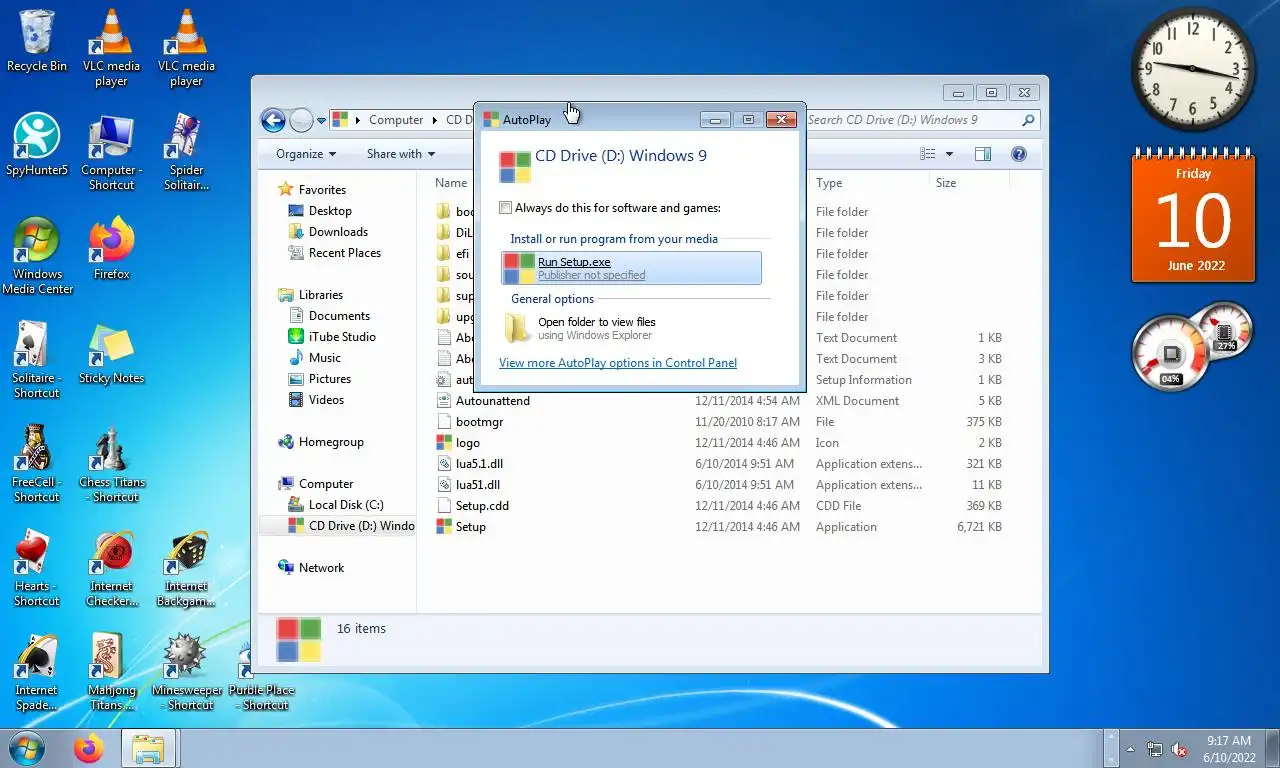This screenshot has width=1280, height=768.
Task: Click the analog clock gadget
Action: point(1193,70)
